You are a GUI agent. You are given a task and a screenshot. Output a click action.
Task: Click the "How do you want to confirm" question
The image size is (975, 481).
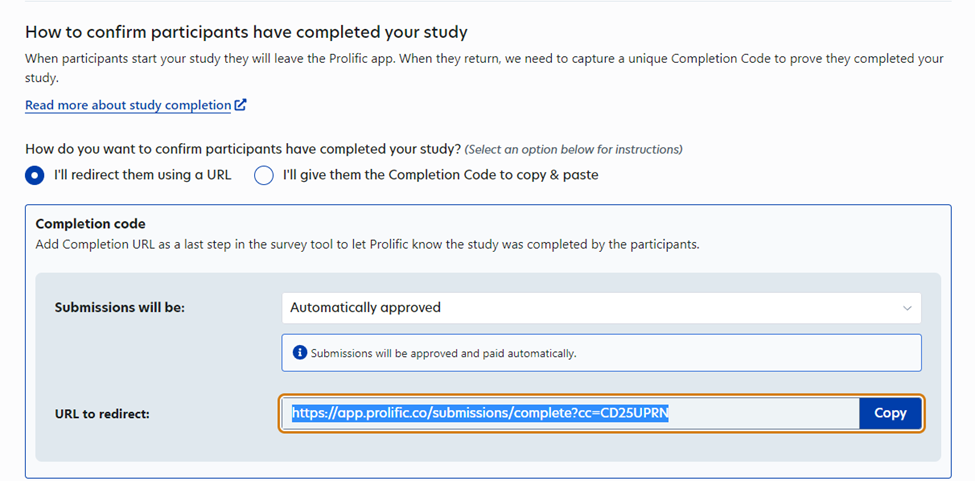click(243, 149)
